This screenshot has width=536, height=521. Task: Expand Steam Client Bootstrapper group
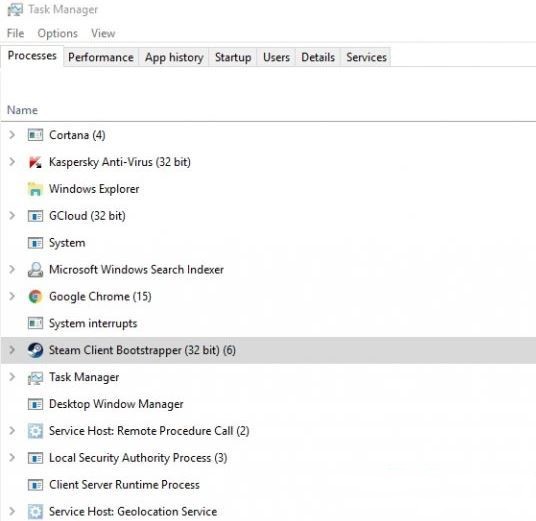12,350
